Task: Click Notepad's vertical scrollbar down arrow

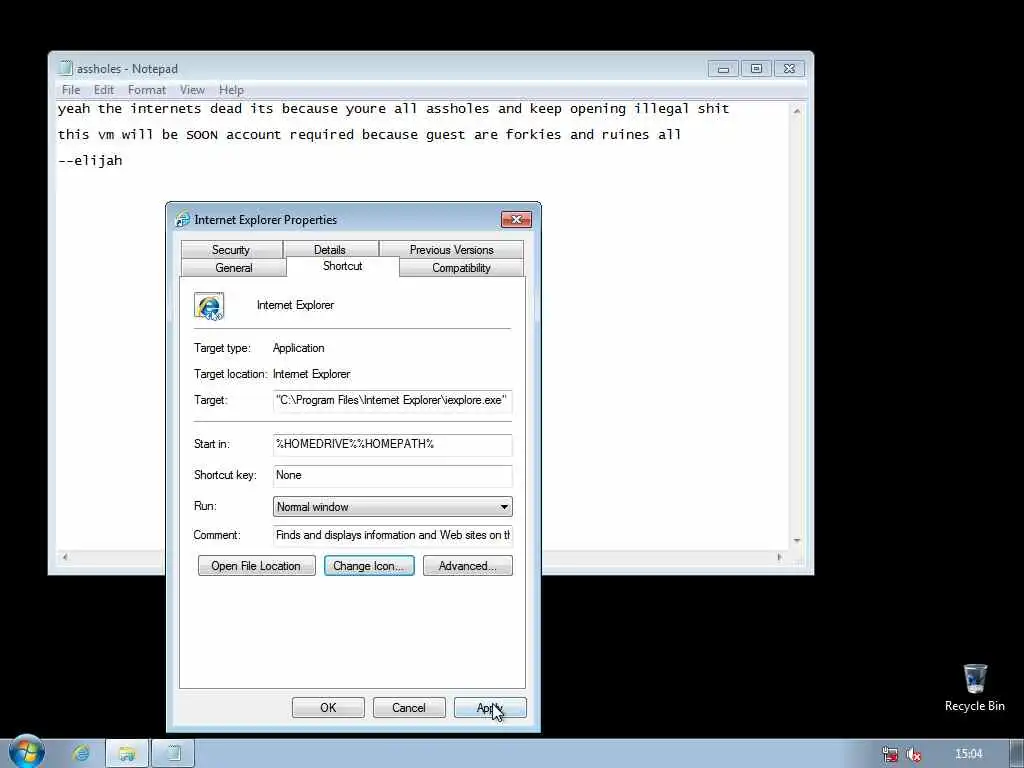Action: pos(797,541)
